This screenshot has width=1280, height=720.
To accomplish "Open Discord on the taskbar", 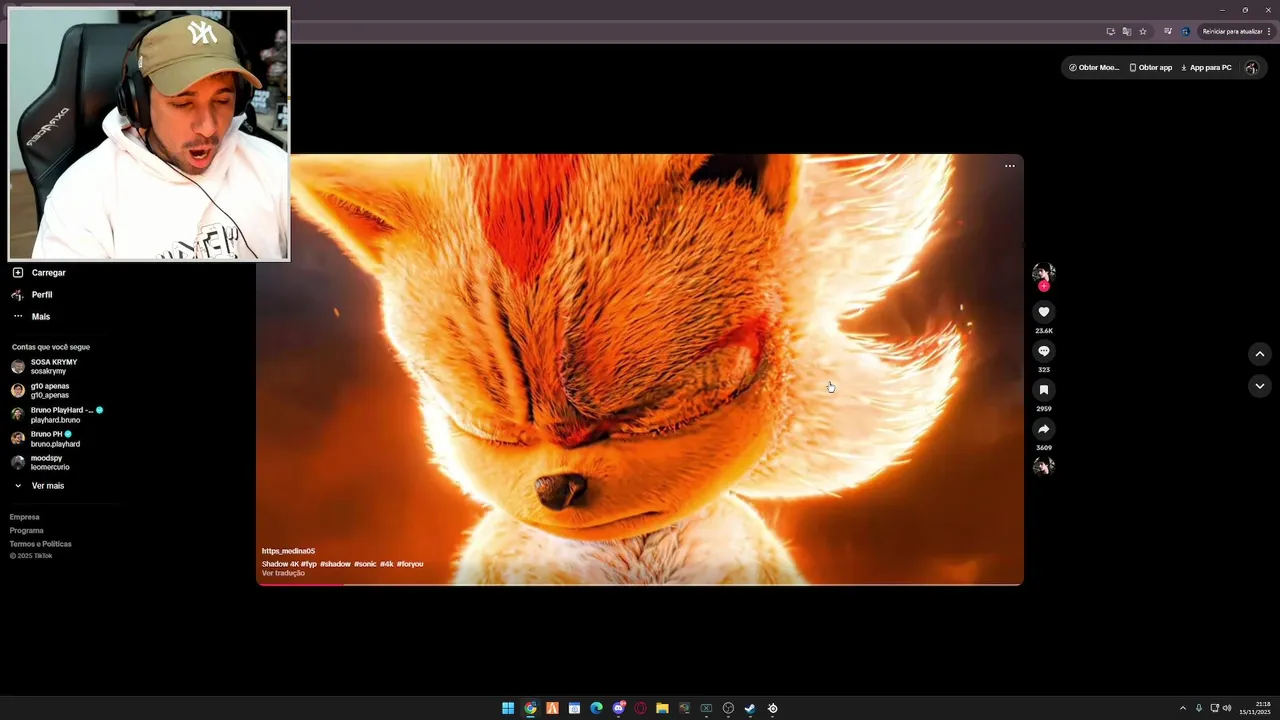I will 618,708.
